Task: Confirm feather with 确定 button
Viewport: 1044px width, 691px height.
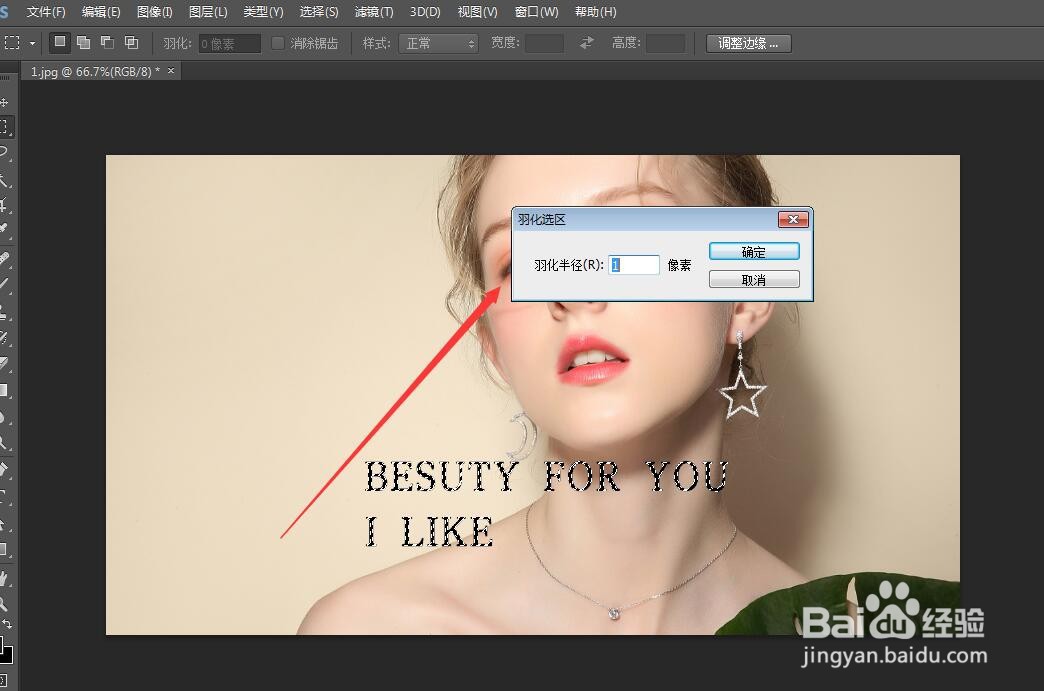Action: point(754,252)
